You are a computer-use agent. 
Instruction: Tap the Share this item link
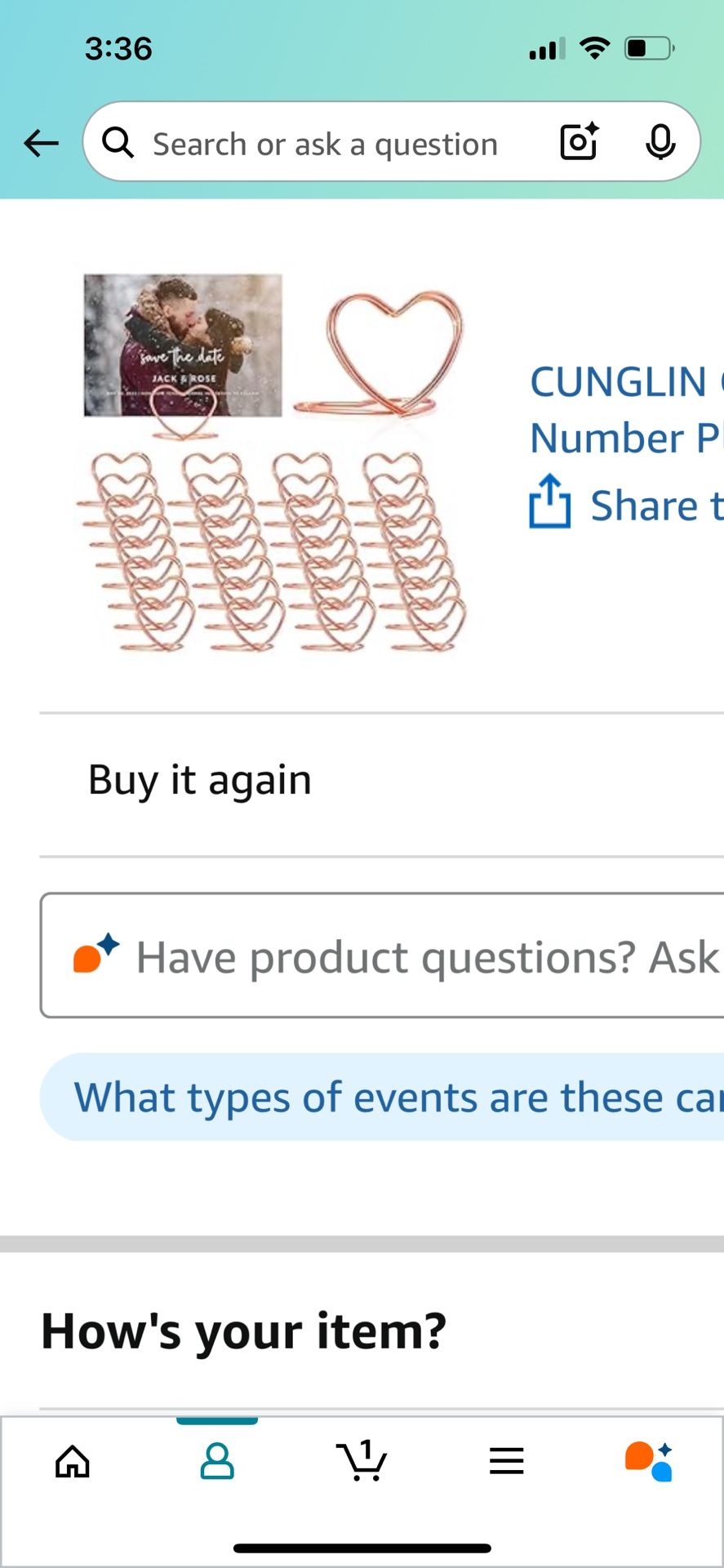pos(656,506)
